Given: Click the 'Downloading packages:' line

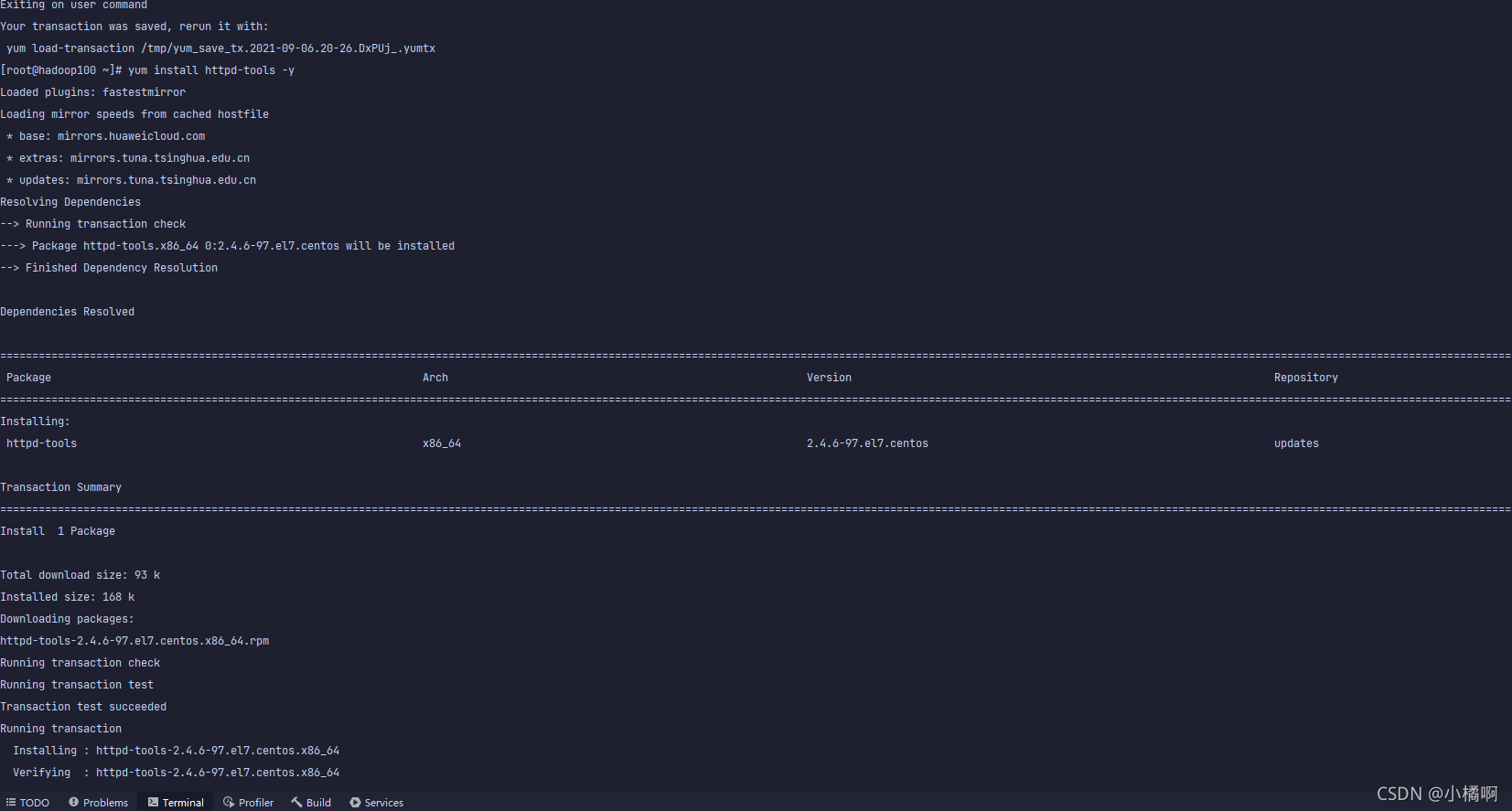Looking at the screenshot, I should click(67, 619).
